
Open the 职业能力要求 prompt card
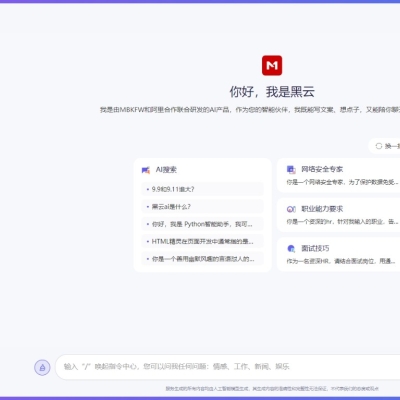pos(339,215)
